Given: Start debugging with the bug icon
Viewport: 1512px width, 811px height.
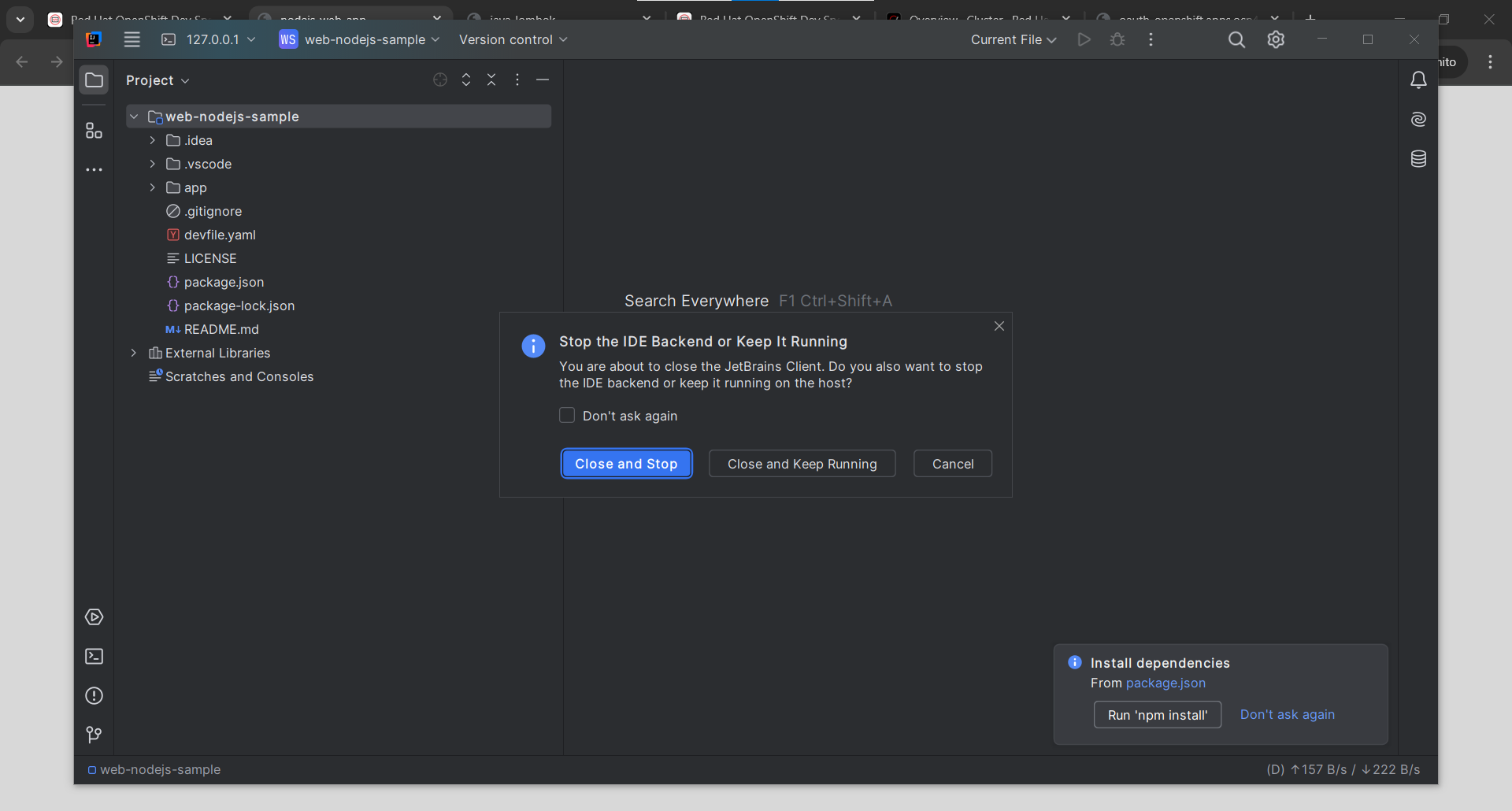Looking at the screenshot, I should 1117,39.
